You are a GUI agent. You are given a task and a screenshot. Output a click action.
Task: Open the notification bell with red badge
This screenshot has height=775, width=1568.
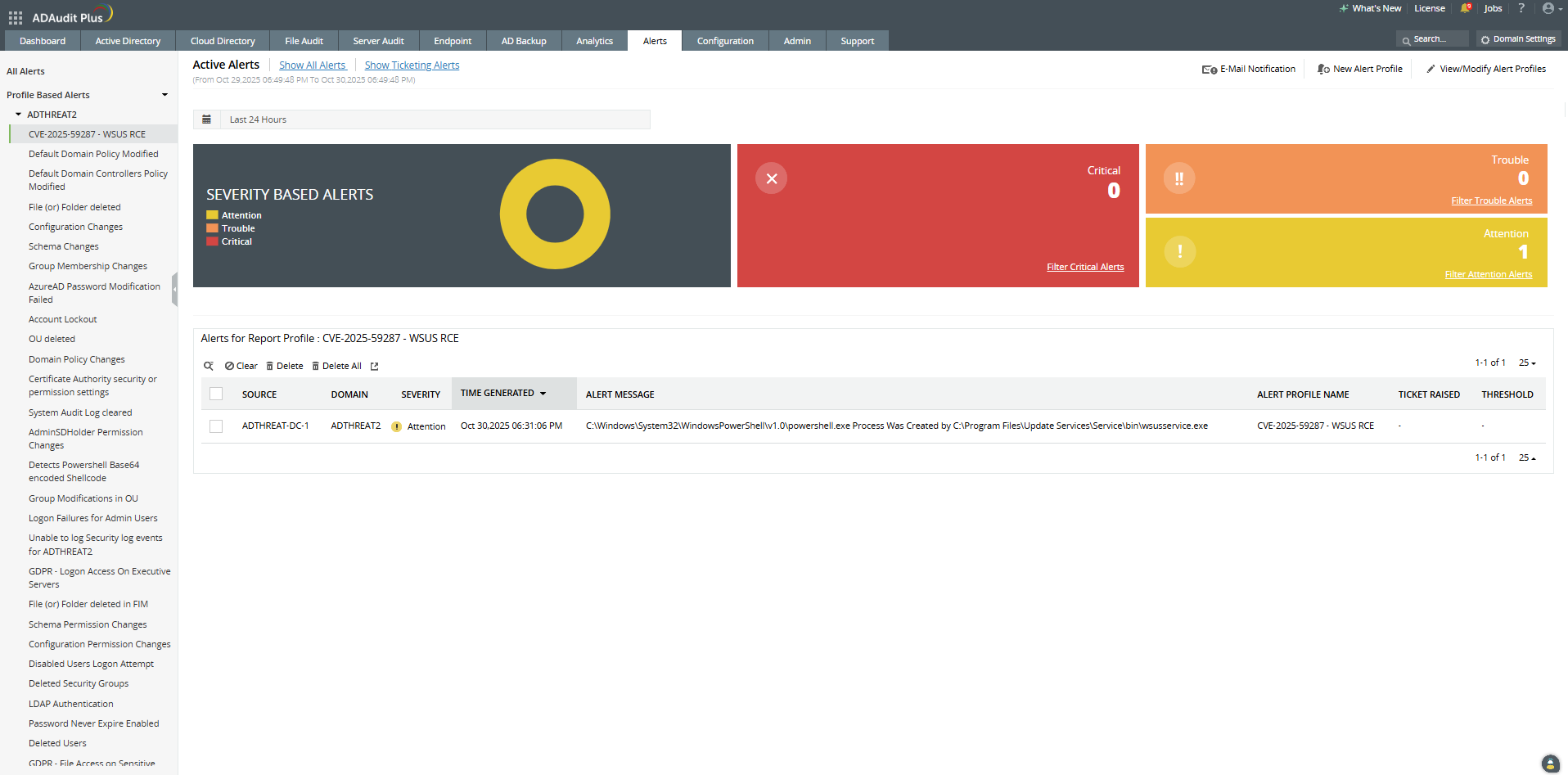(x=1465, y=8)
